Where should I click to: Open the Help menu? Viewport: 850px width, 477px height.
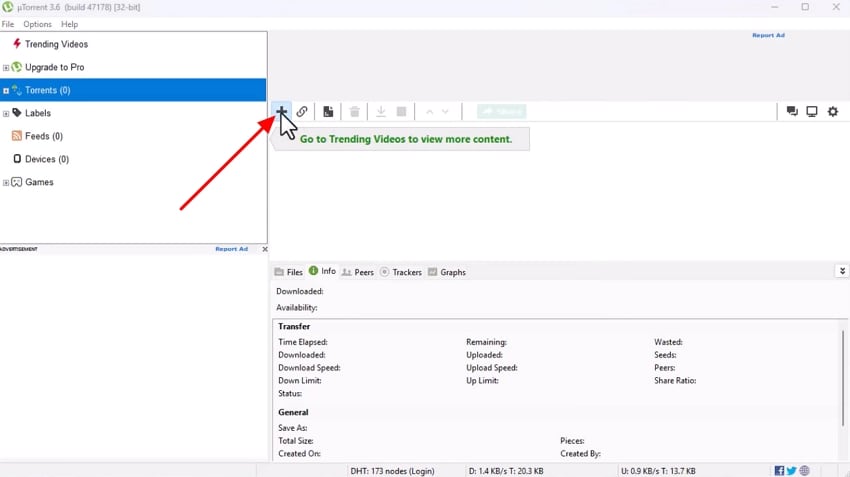tap(69, 24)
